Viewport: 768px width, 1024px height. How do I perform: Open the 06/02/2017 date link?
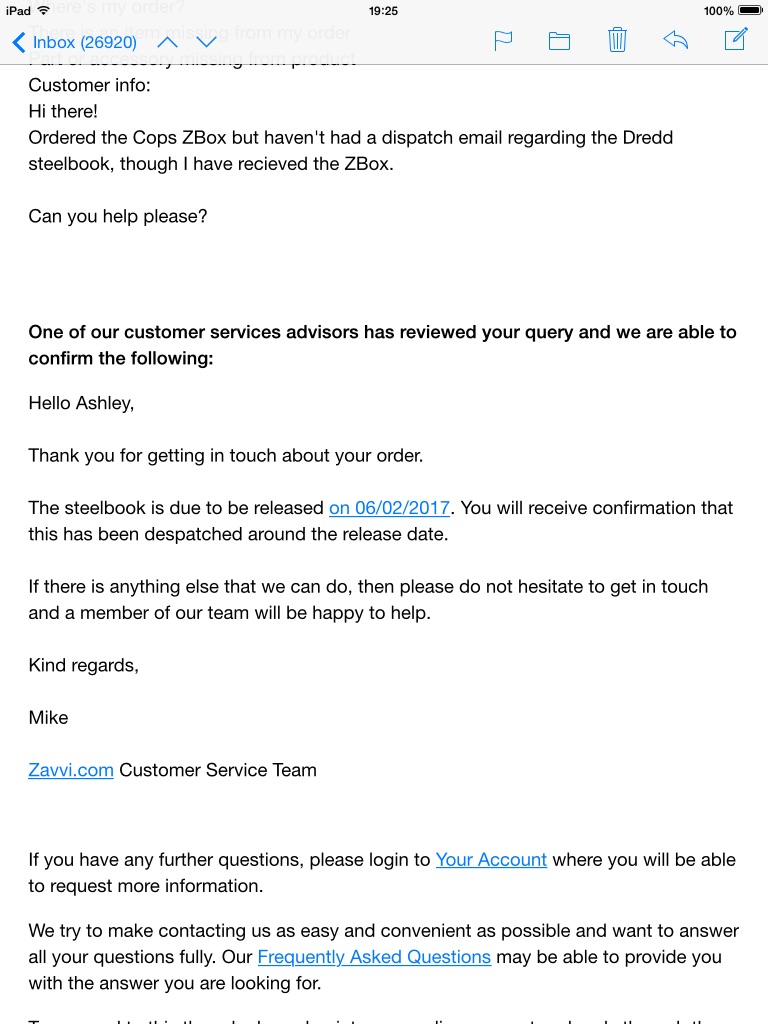[x=389, y=507]
